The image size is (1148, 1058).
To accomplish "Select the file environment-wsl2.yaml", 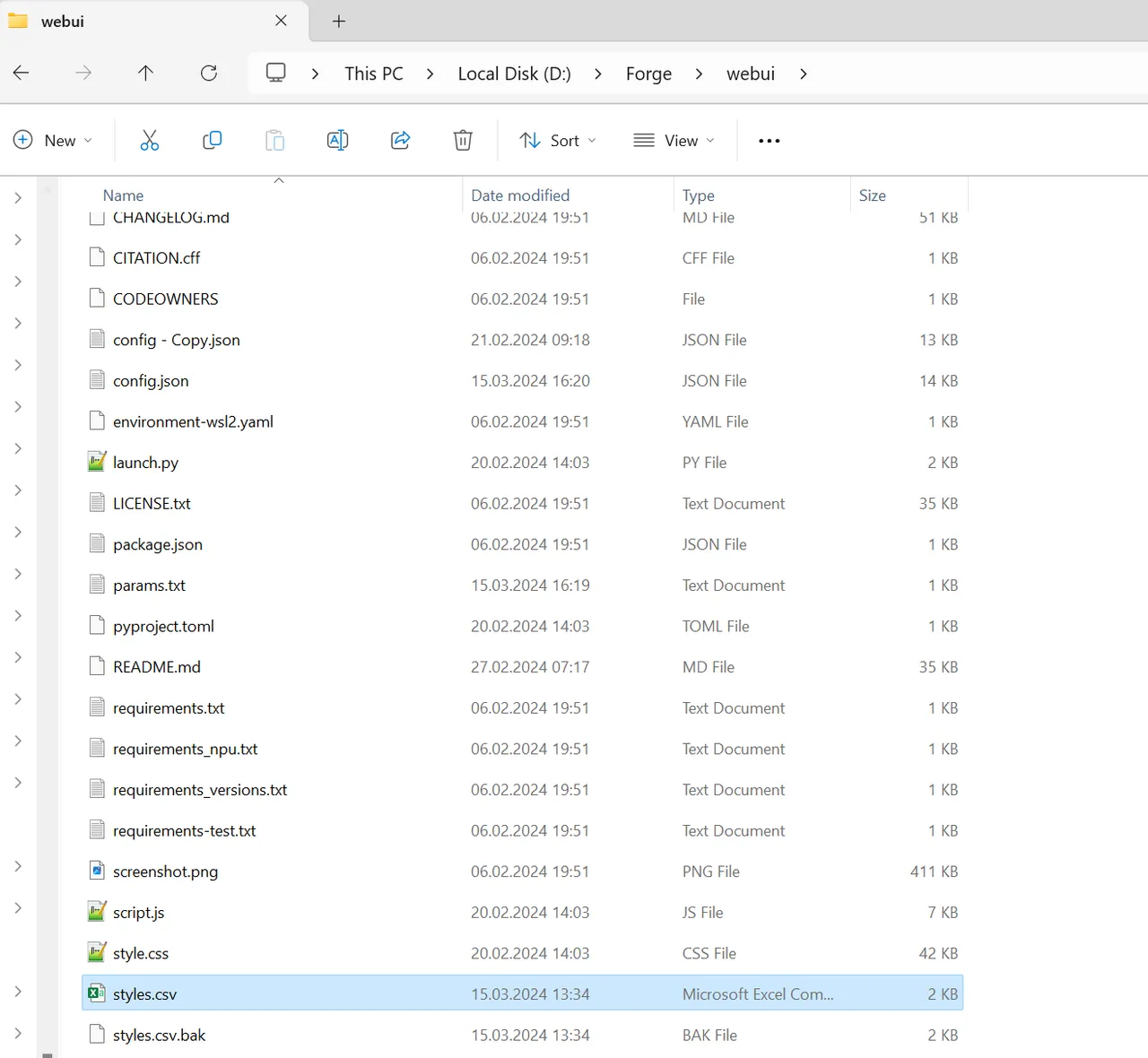I will (193, 421).
